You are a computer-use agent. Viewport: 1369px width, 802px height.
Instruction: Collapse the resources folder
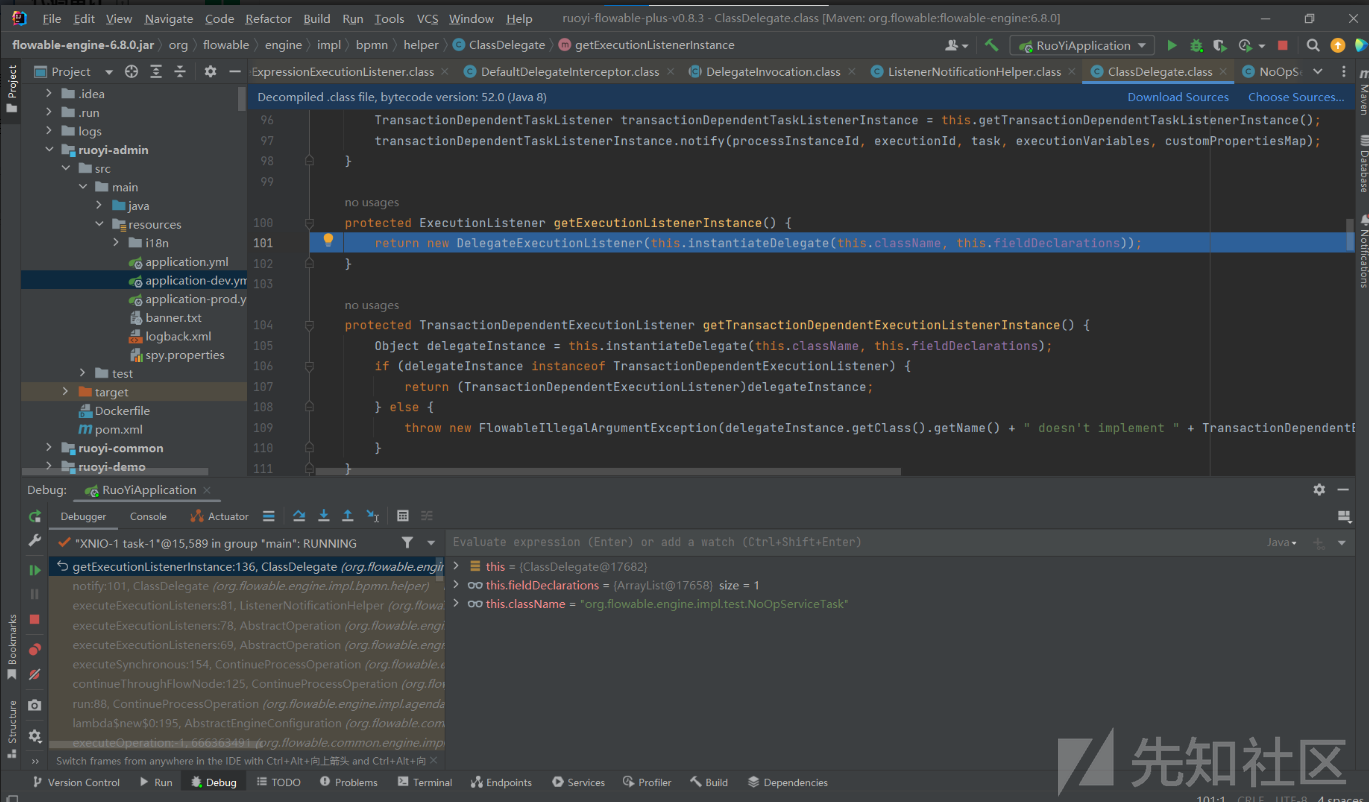tap(99, 224)
